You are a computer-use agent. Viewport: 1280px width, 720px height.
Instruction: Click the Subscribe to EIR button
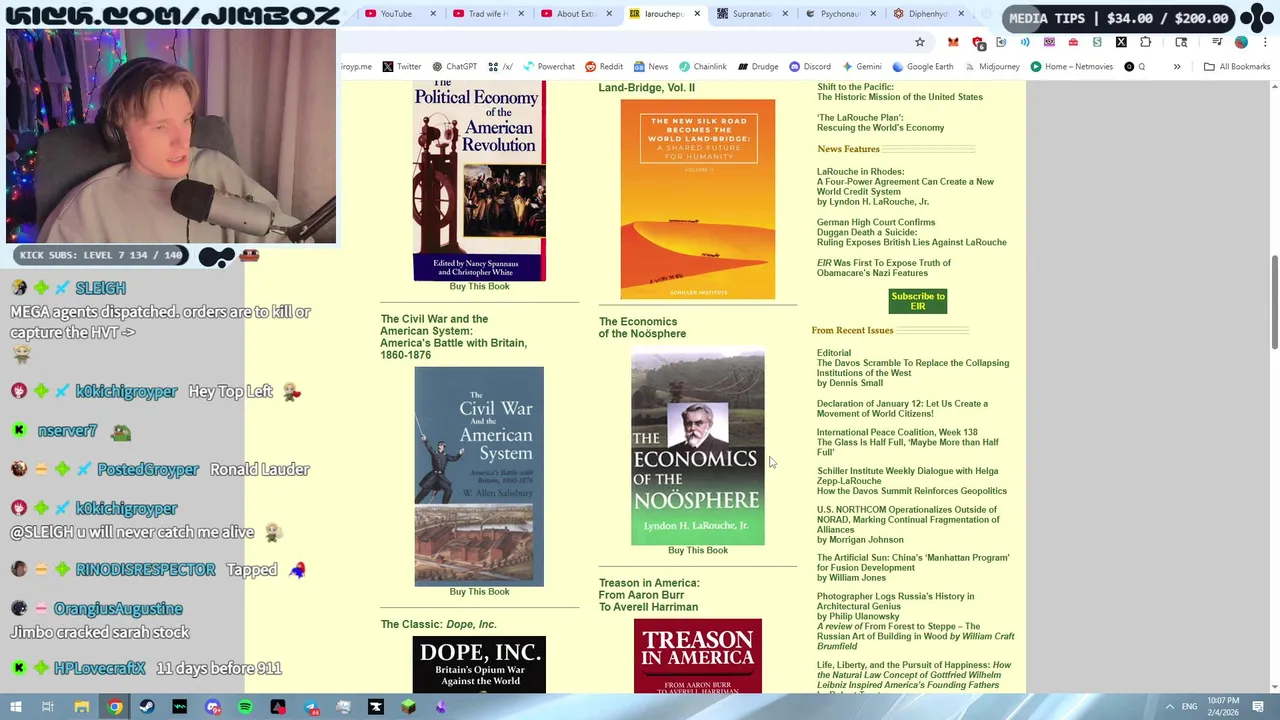(x=918, y=301)
